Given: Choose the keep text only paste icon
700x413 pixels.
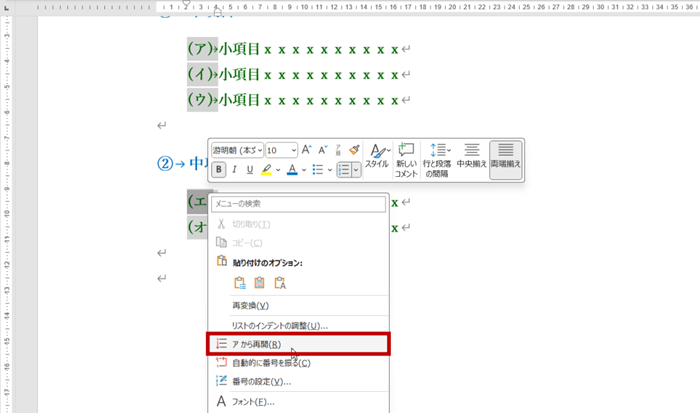Looking at the screenshot, I should [x=281, y=282].
